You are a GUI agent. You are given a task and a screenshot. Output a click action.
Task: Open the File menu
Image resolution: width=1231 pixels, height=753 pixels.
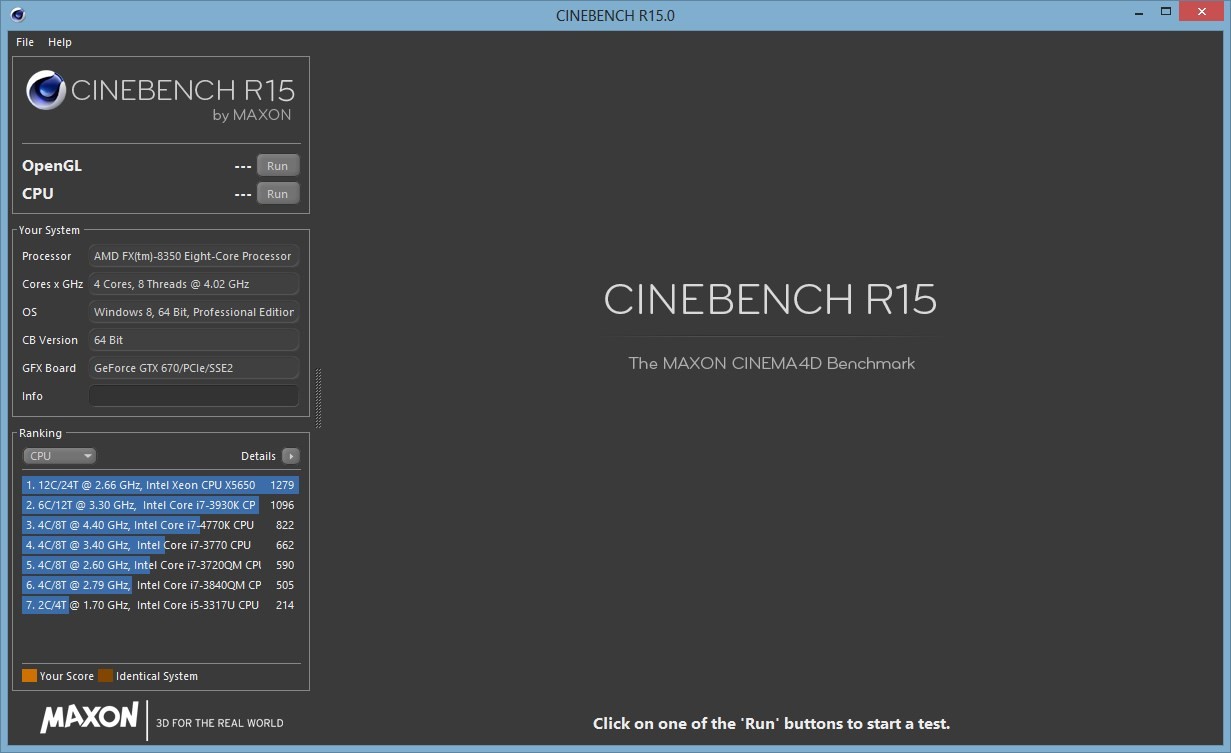pos(25,42)
